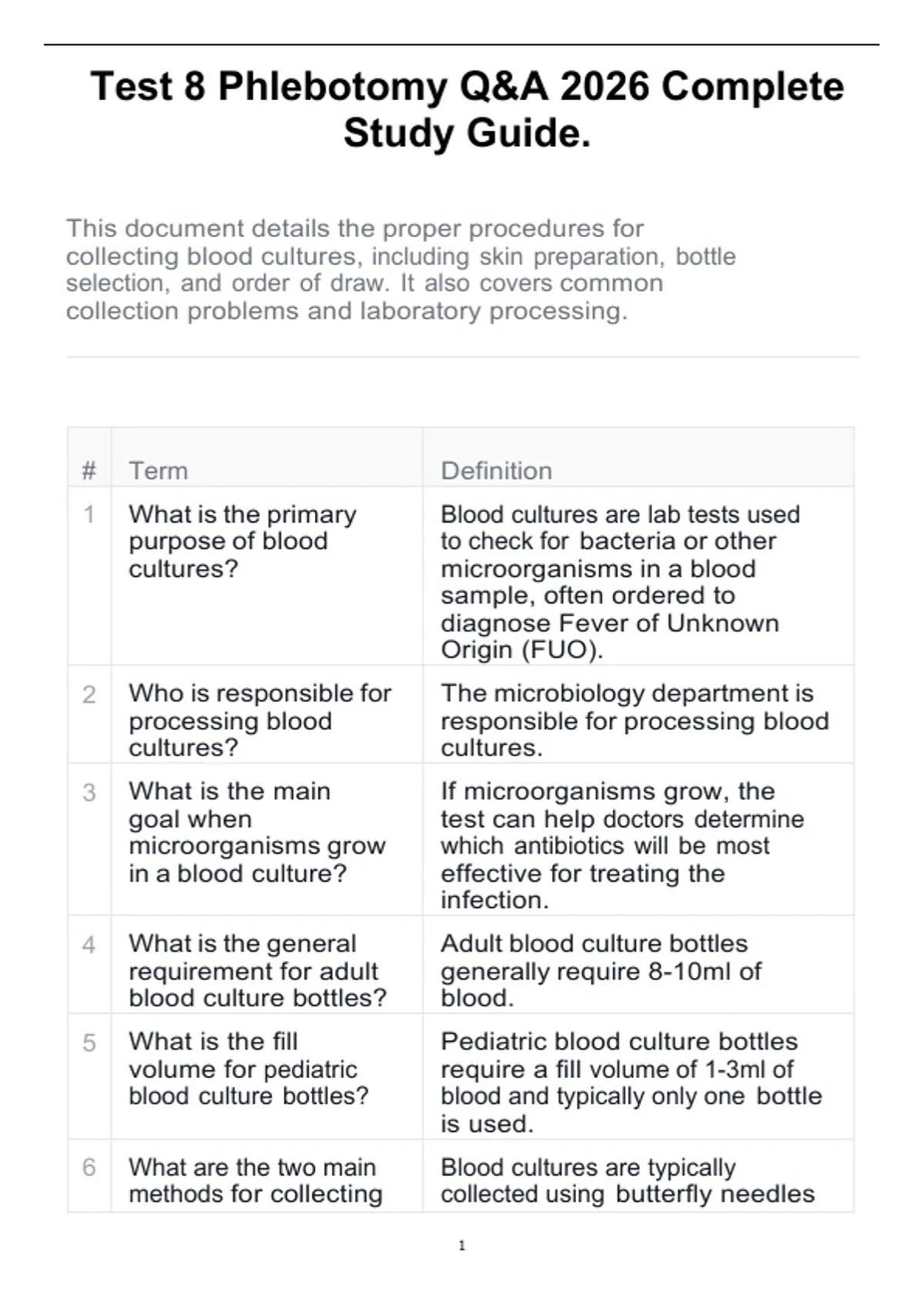Image resolution: width=924 pixels, height=1309 pixels.
Task: Select row 5 pediatric fill volume question
Action: [x=249, y=1068]
